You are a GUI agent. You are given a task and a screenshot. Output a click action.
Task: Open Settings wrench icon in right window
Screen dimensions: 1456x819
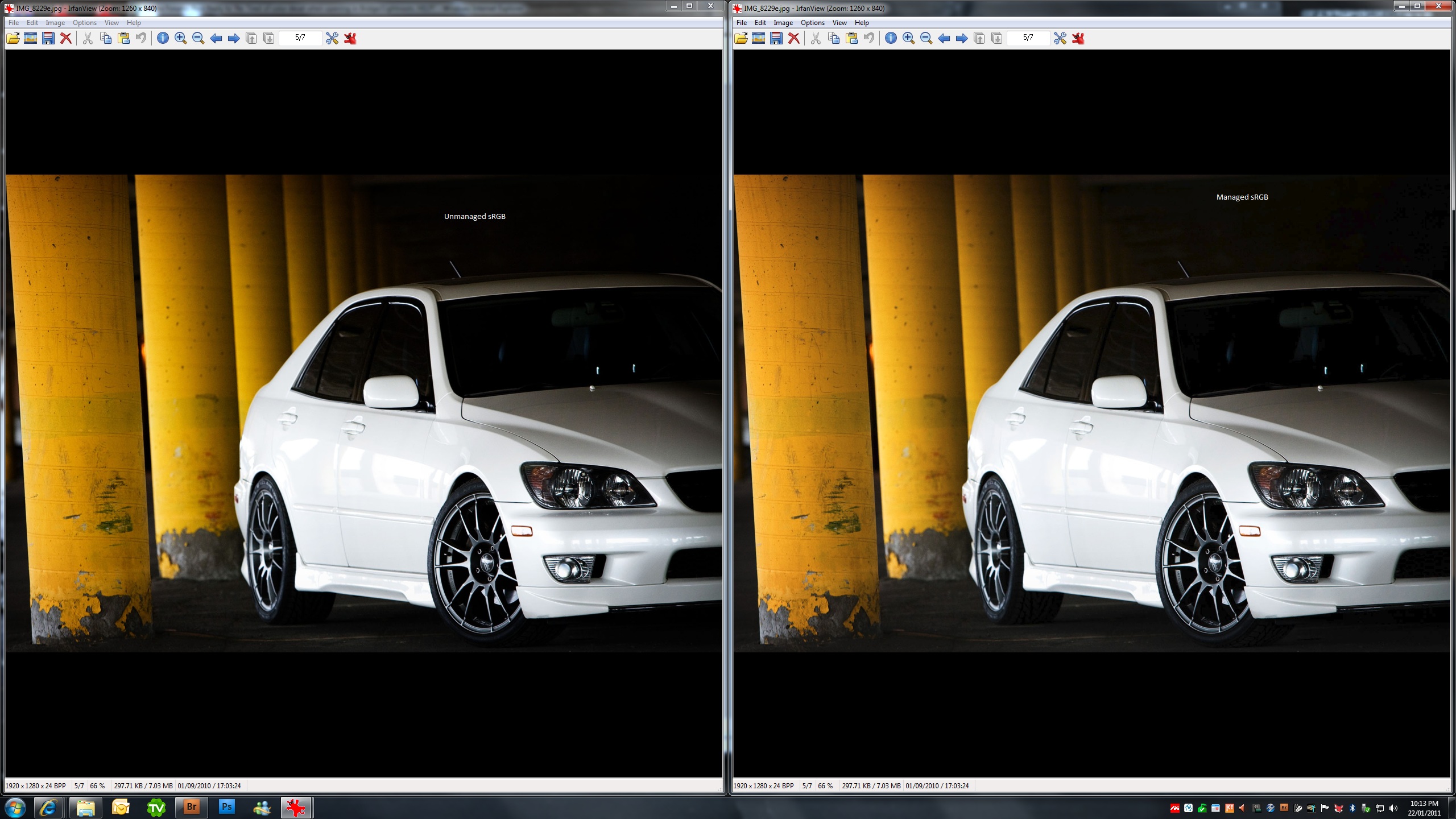pos(1060,38)
